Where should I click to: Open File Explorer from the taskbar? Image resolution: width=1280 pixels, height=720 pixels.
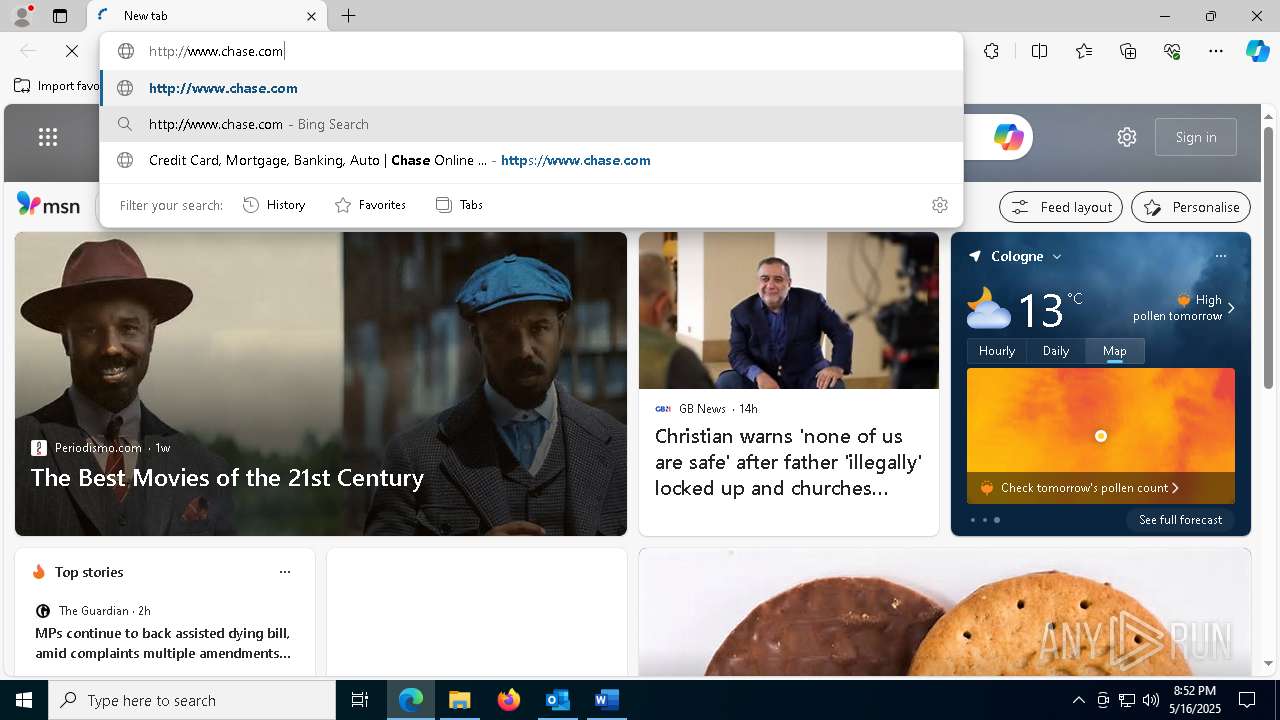(459, 700)
